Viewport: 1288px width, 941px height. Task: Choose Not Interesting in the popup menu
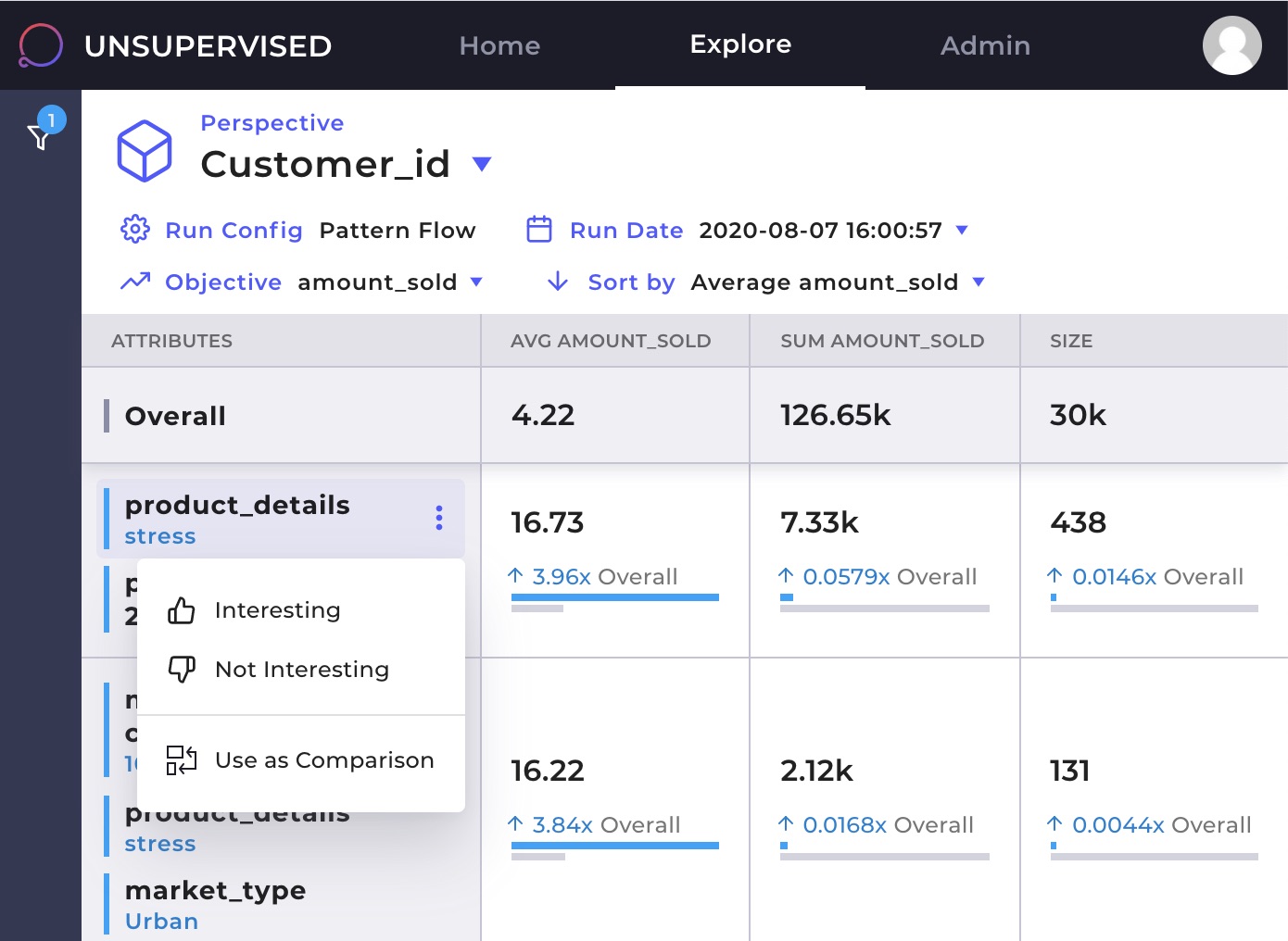301,670
